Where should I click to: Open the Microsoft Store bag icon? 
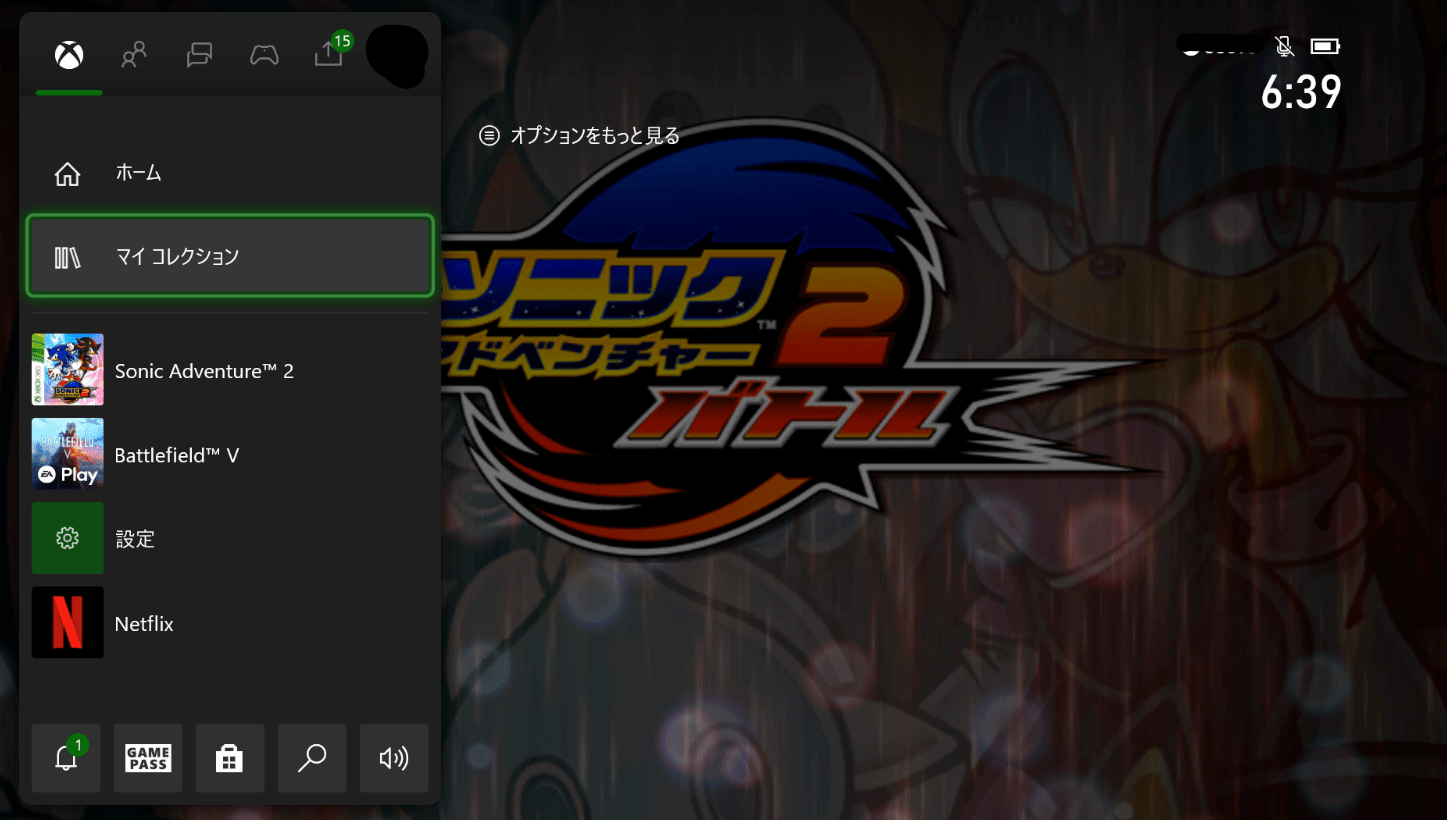[230, 758]
